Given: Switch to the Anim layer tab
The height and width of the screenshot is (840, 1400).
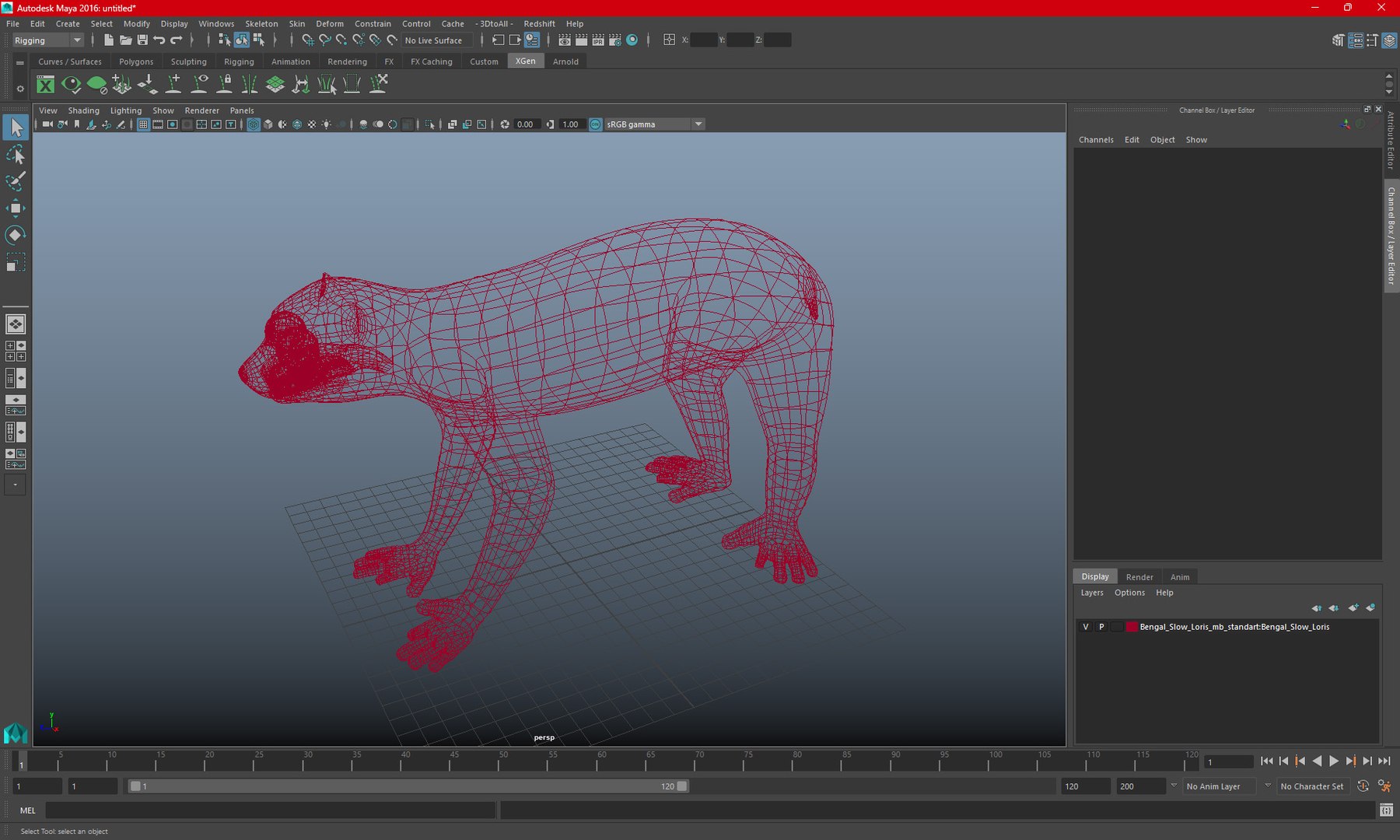Looking at the screenshot, I should click(x=1180, y=577).
